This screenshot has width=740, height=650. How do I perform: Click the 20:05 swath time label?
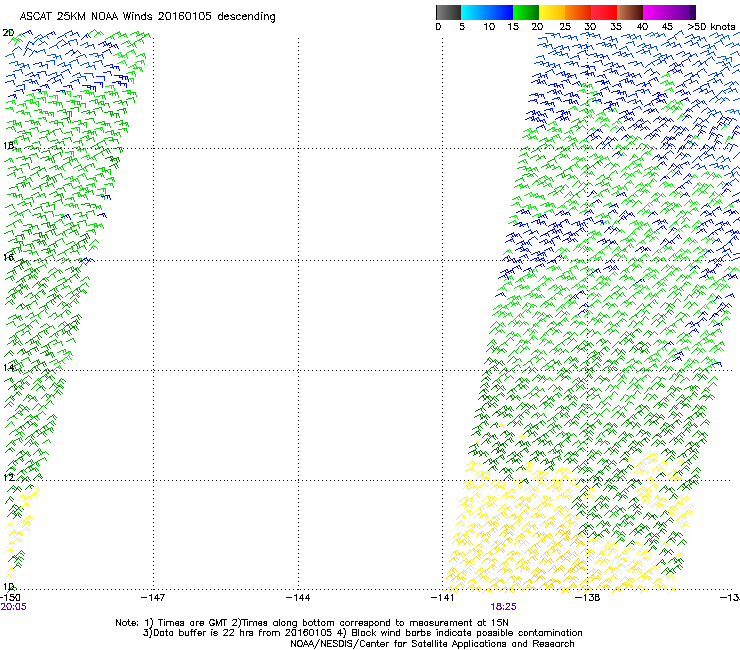tap(14, 607)
